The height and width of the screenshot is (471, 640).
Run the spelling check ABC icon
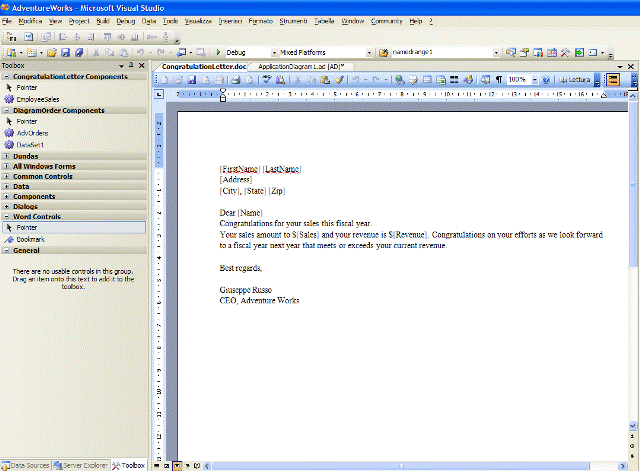click(x=267, y=80)
